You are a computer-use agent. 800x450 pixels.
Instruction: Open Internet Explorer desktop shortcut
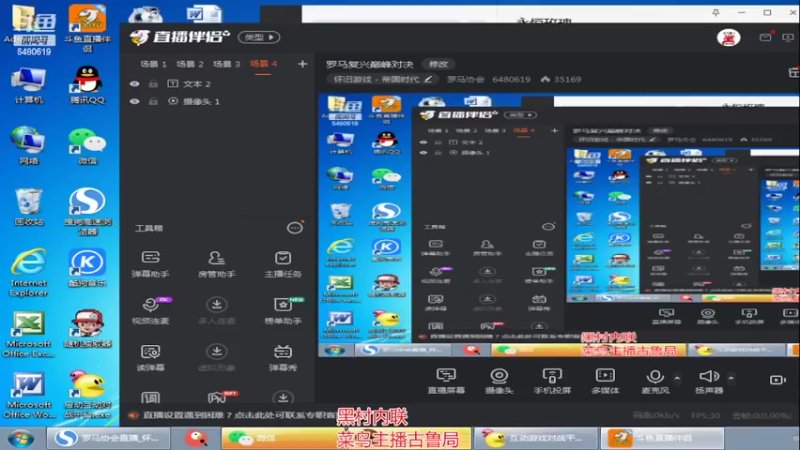click(x=29, y=272)
